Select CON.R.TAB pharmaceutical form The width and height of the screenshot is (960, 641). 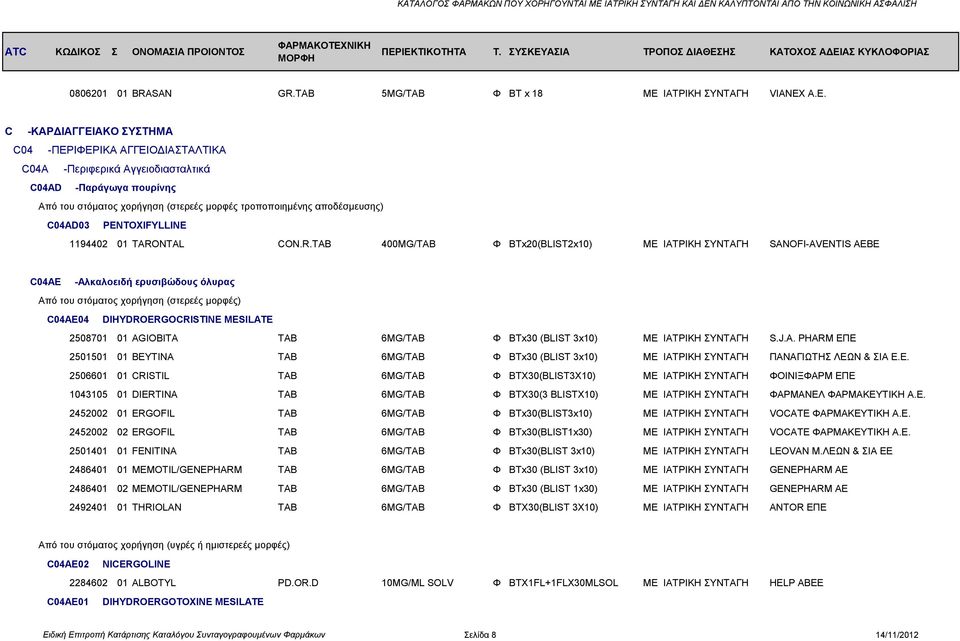tap(304, 244)
